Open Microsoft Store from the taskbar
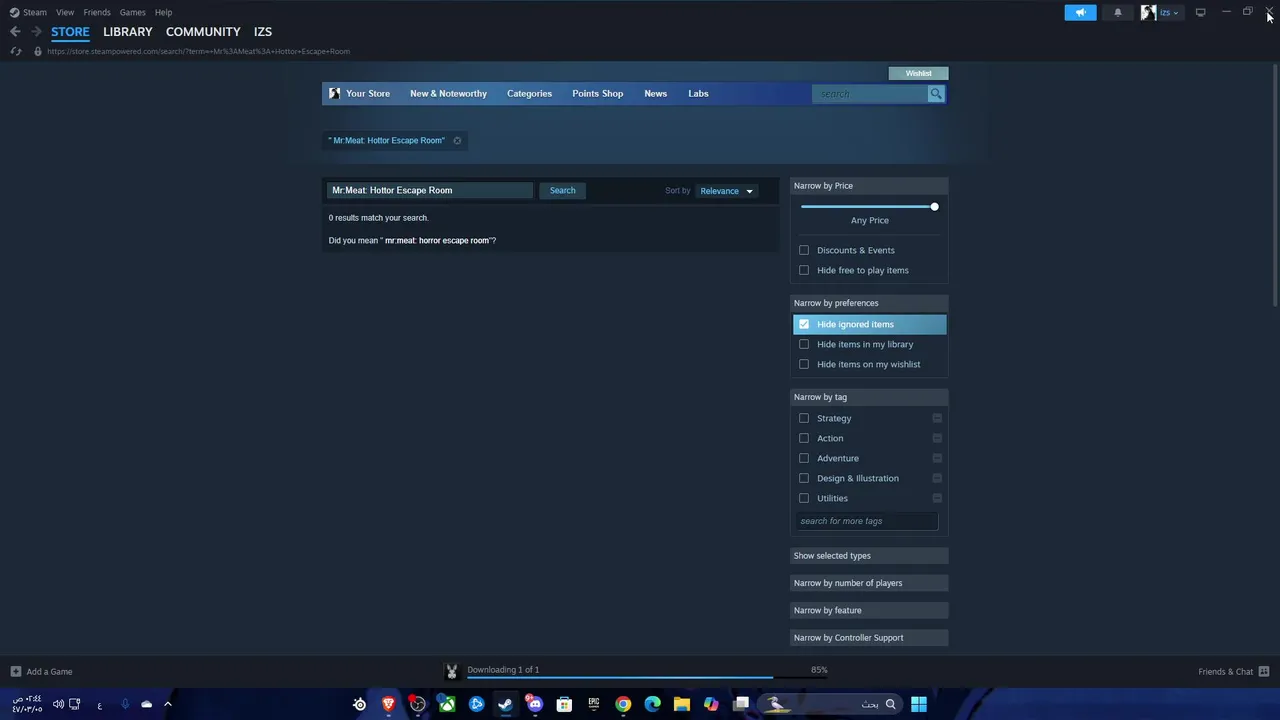This screenshot has width=1280, height=720. click(x=564, y=704)
